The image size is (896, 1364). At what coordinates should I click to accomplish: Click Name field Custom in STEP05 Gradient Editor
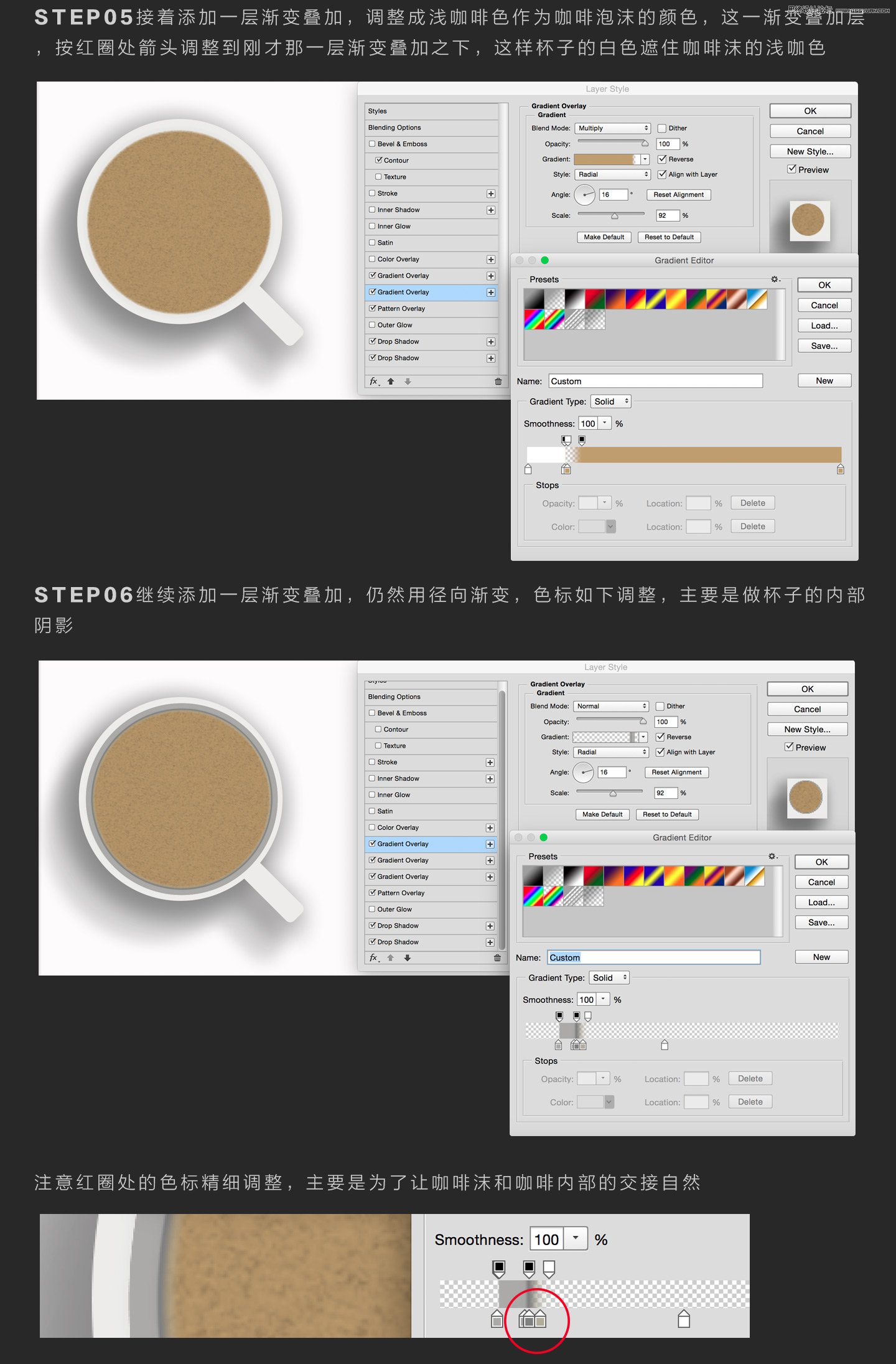[656, 381]
